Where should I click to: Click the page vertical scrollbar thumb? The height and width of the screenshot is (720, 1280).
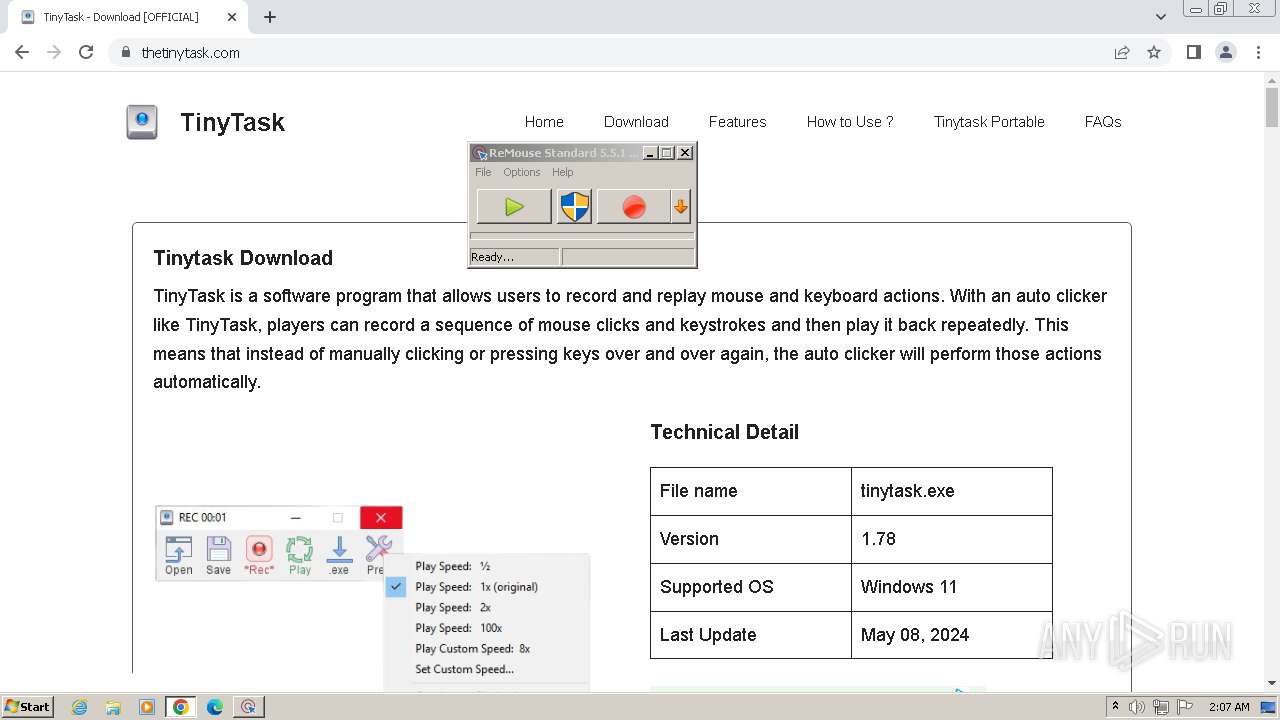(1271, 107)
